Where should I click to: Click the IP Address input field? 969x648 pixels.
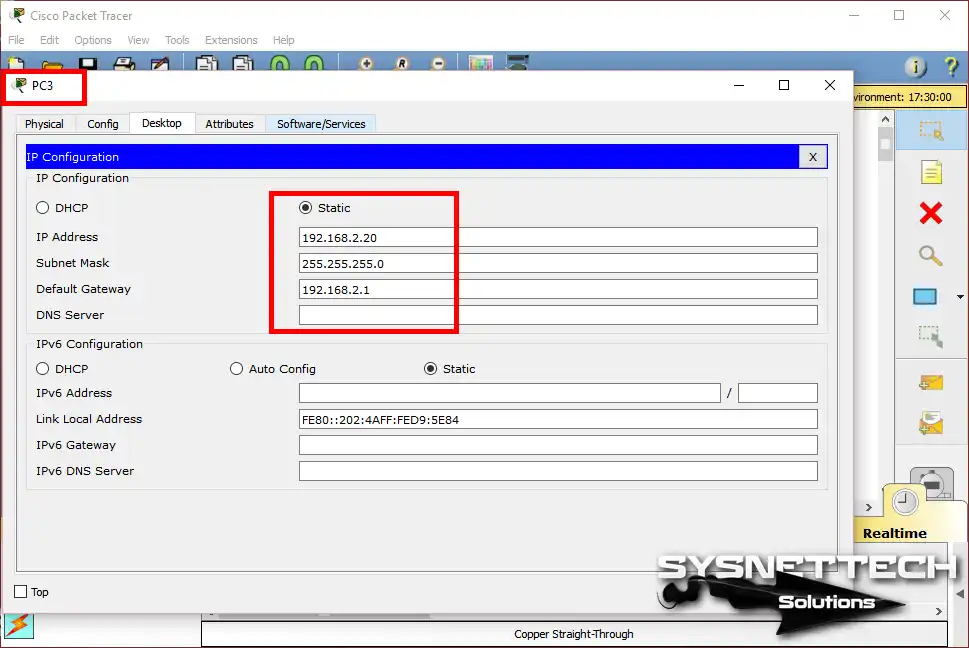pos(558,237)
